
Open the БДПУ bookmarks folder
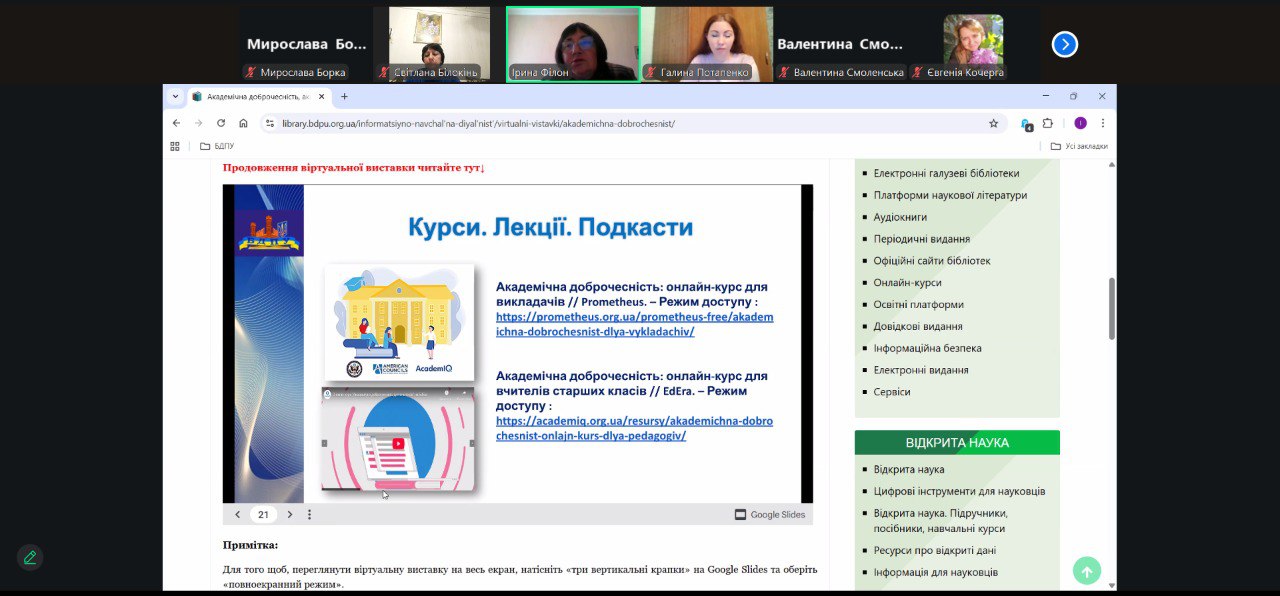click(217, 146)
